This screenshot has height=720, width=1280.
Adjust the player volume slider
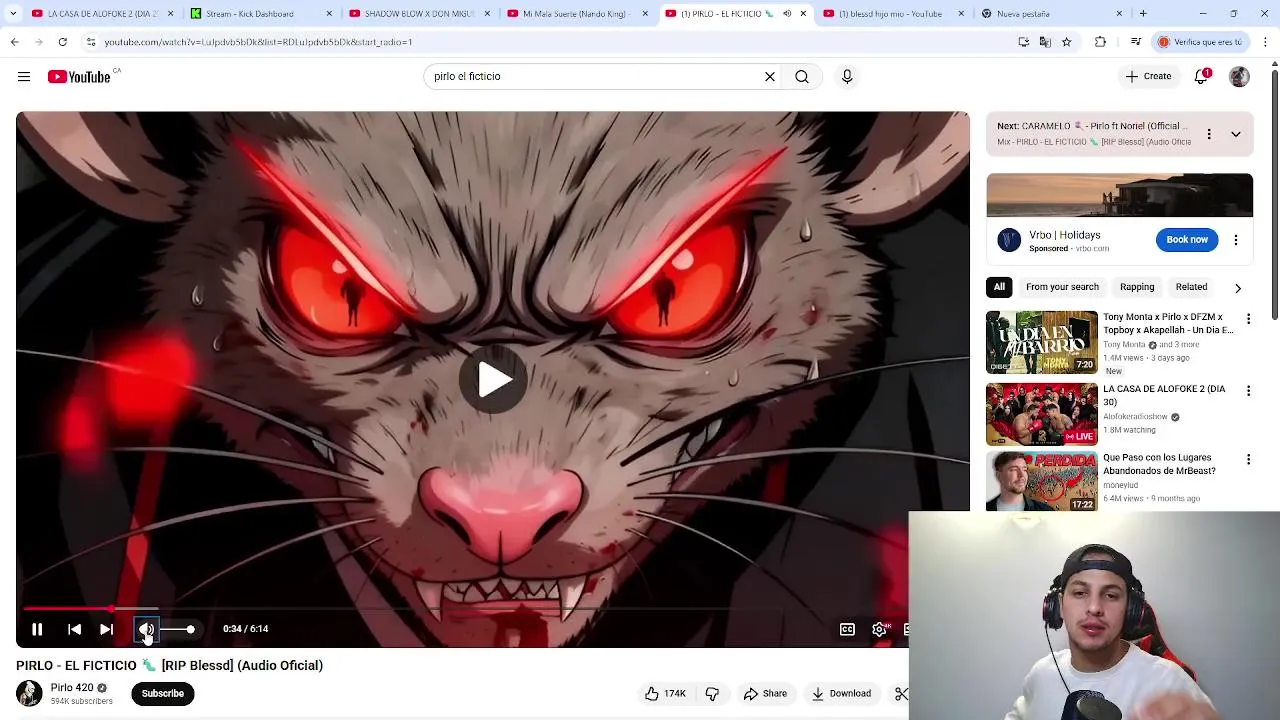[178, 629]
